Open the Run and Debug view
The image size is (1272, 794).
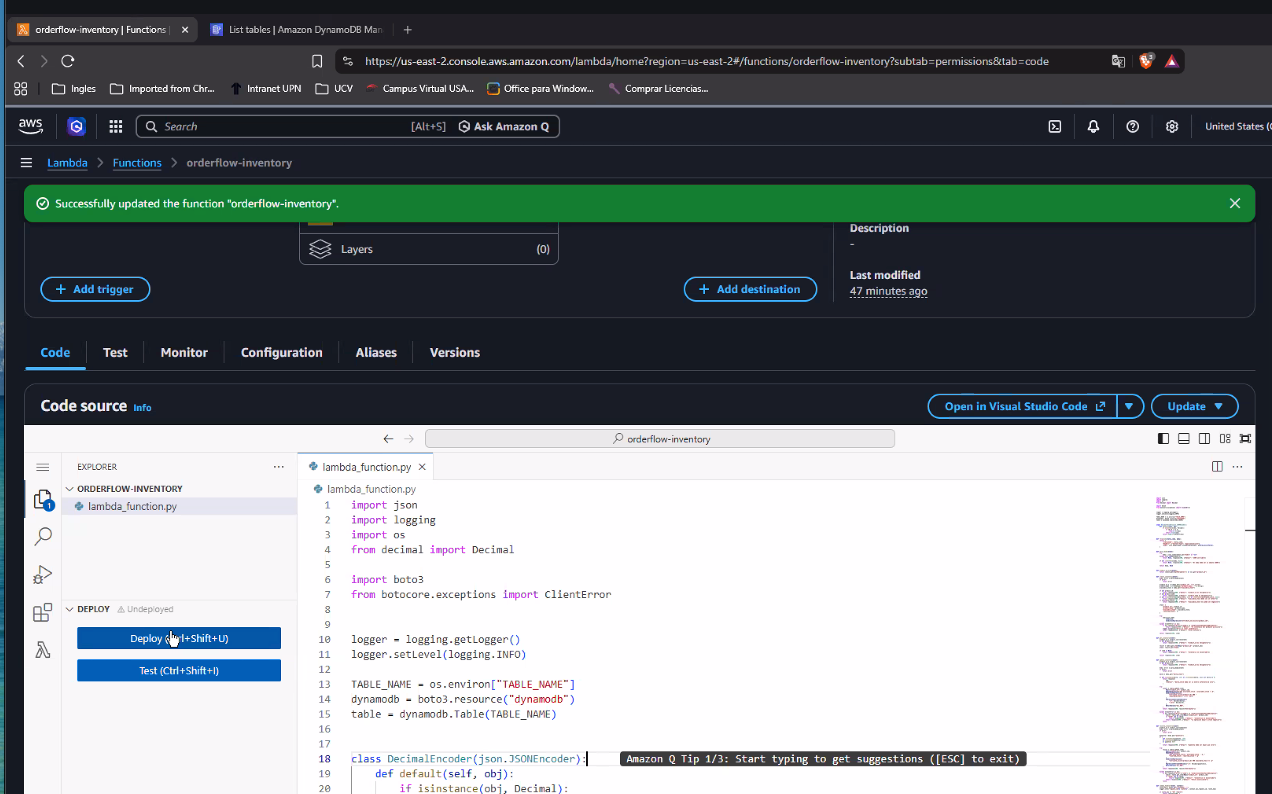(x=43, y=575)
